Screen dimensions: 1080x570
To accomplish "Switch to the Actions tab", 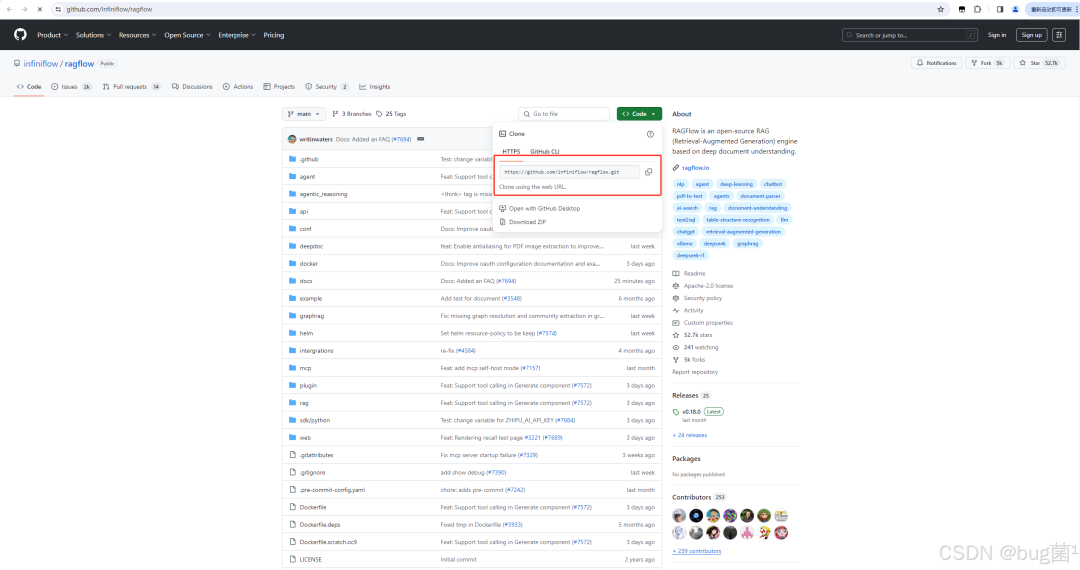I will coord(238,87).
